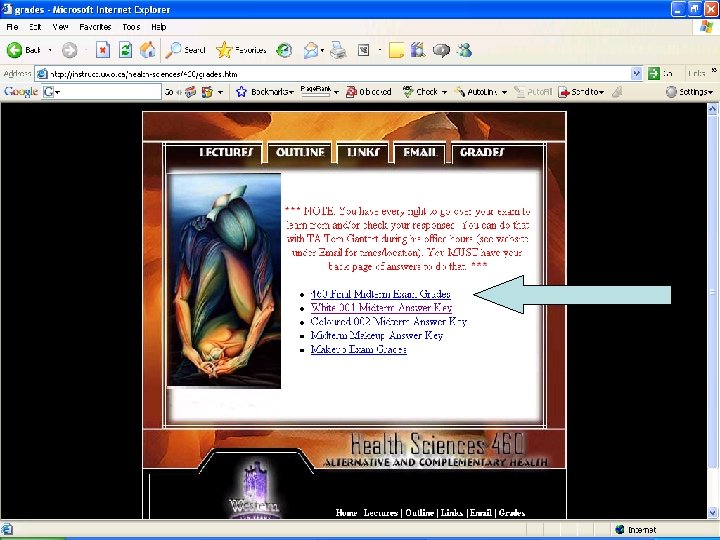Screen dimensions: 720x540
Task: Open the History toolbar icon
Action: pos(284,50)
